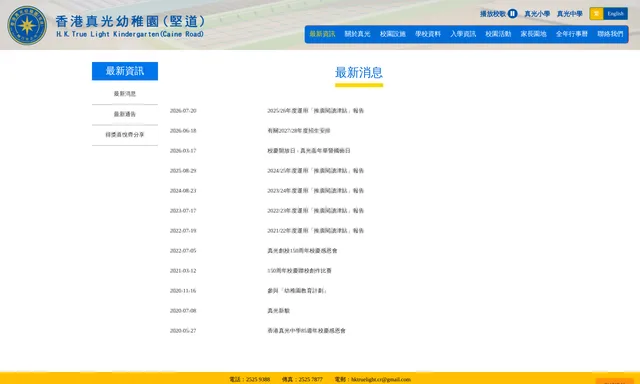This screenshot has height=384, width=640.
Task: Open the 最新資訊 navigation menu
Action: pyautogui.click(x=322, y=34)
